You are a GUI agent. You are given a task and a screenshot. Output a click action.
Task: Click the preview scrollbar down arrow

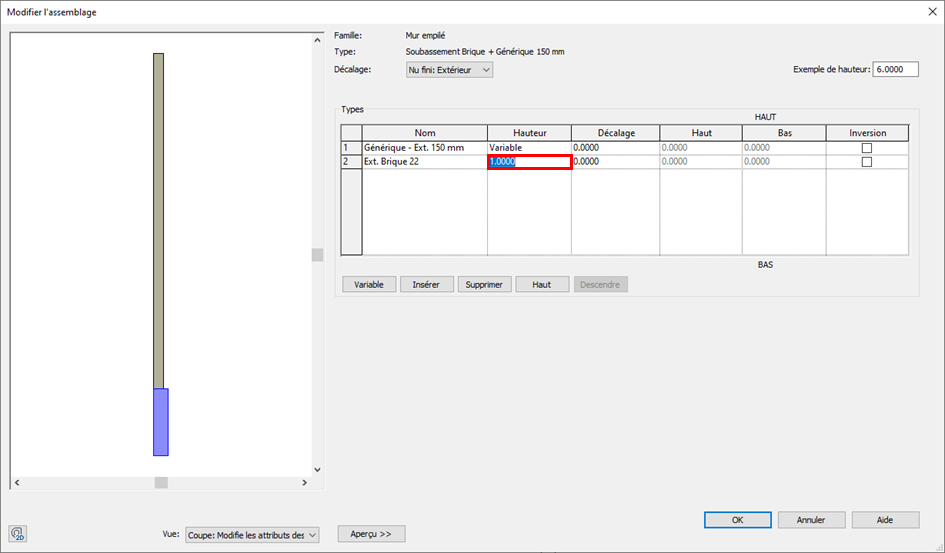(317, 469)
